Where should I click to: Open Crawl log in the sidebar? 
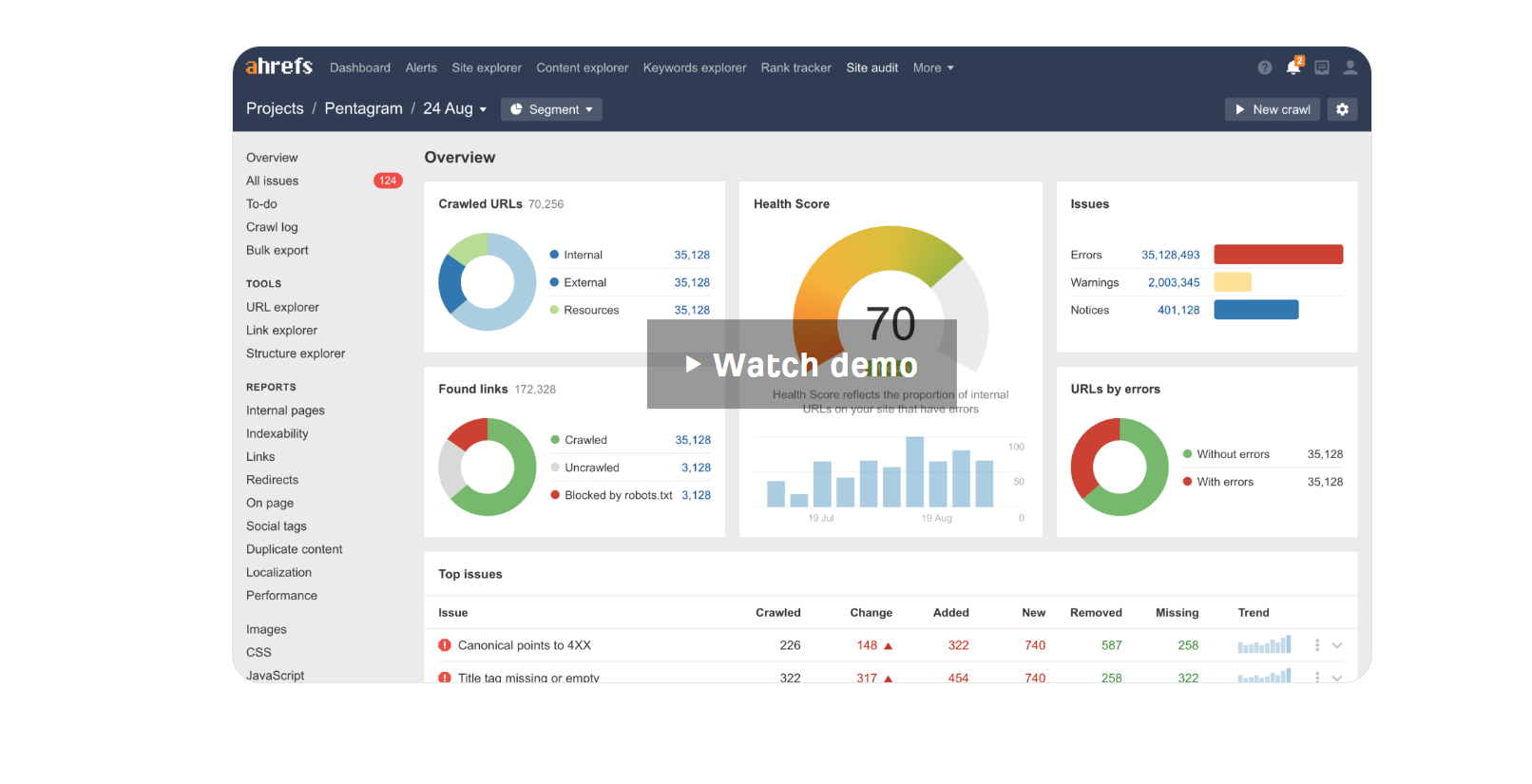272,227
